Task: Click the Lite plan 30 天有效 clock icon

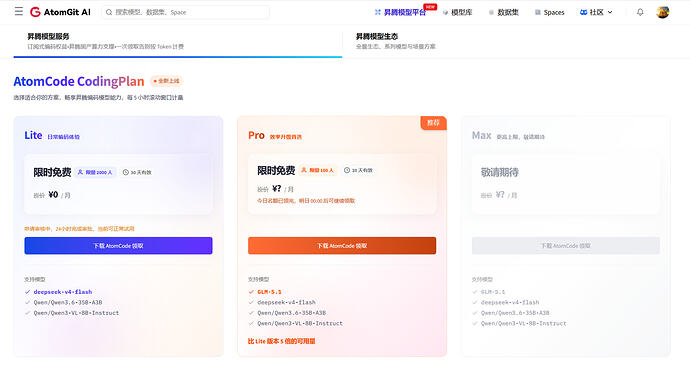Action: 125,172
